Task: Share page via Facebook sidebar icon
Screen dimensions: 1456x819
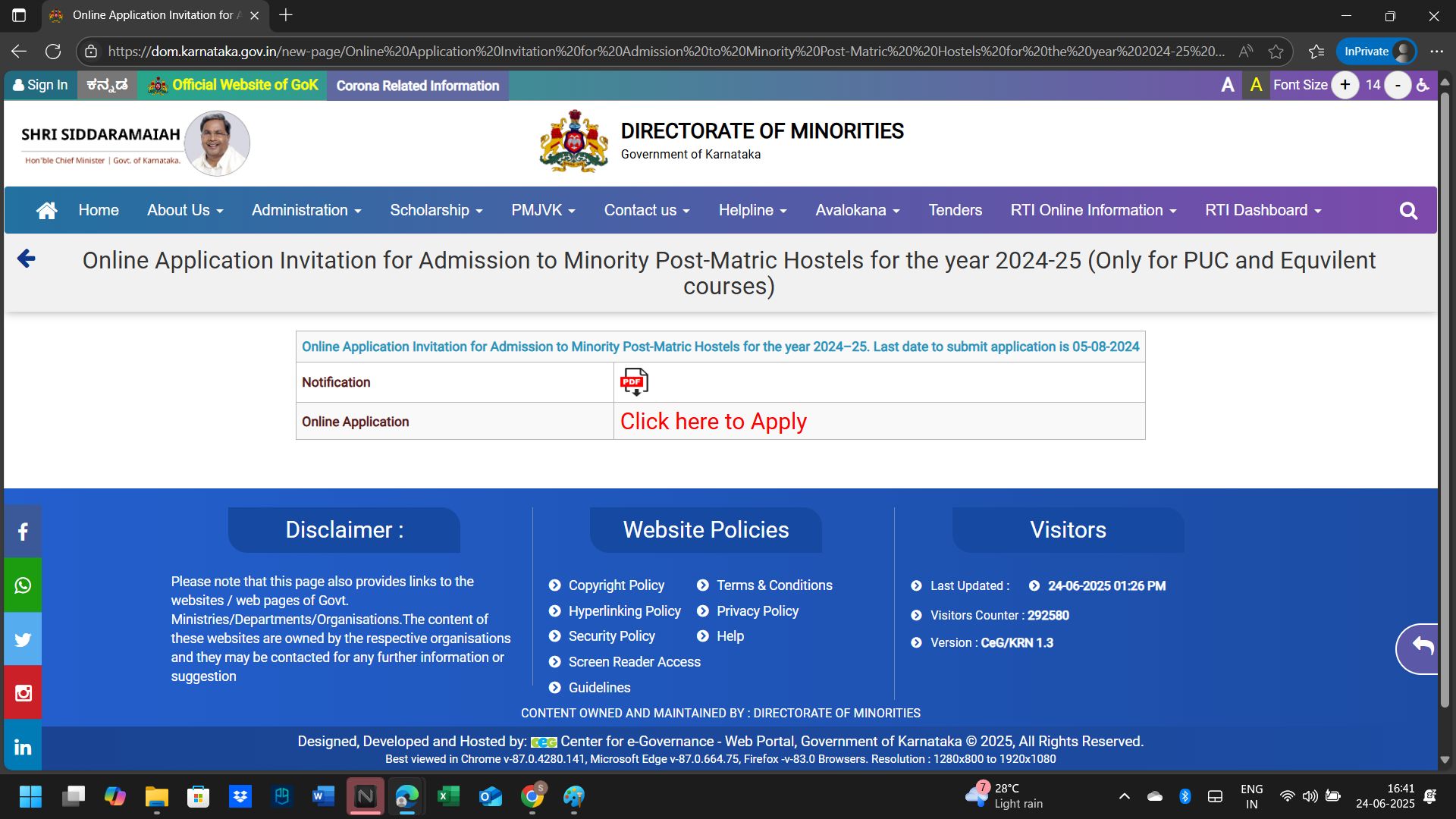Action: (23, 532)
